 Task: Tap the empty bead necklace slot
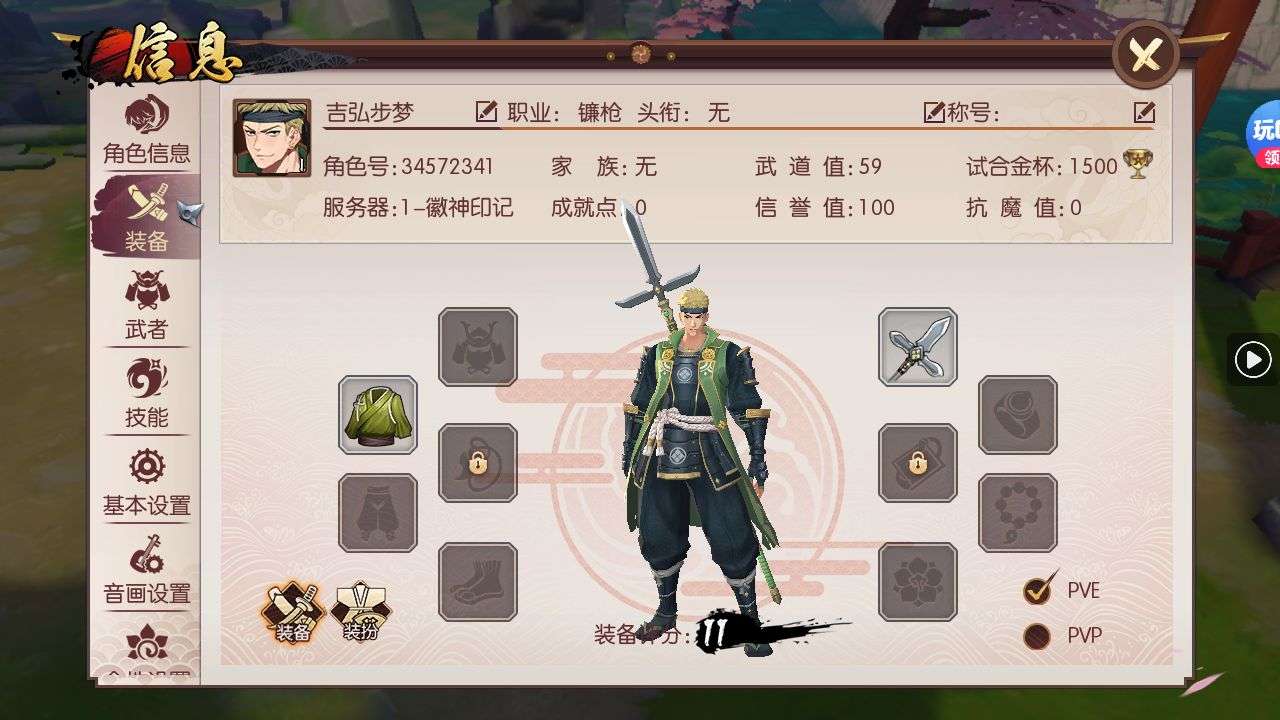1018,513
